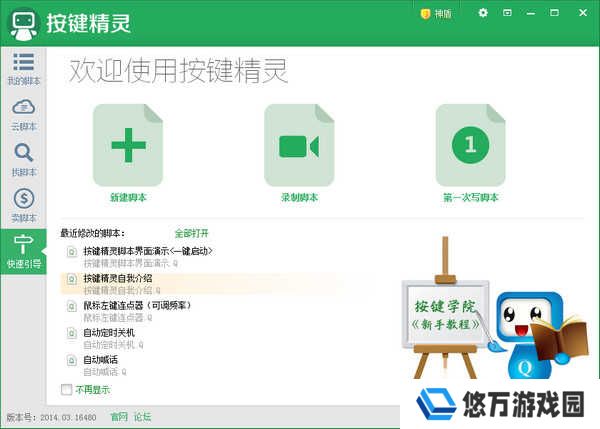This screenshot has height=429, width=600.
Task: Open 按键精灵脚本界面演示<一键启动> script
Action: pyautogui.click(x=148, y=251)
